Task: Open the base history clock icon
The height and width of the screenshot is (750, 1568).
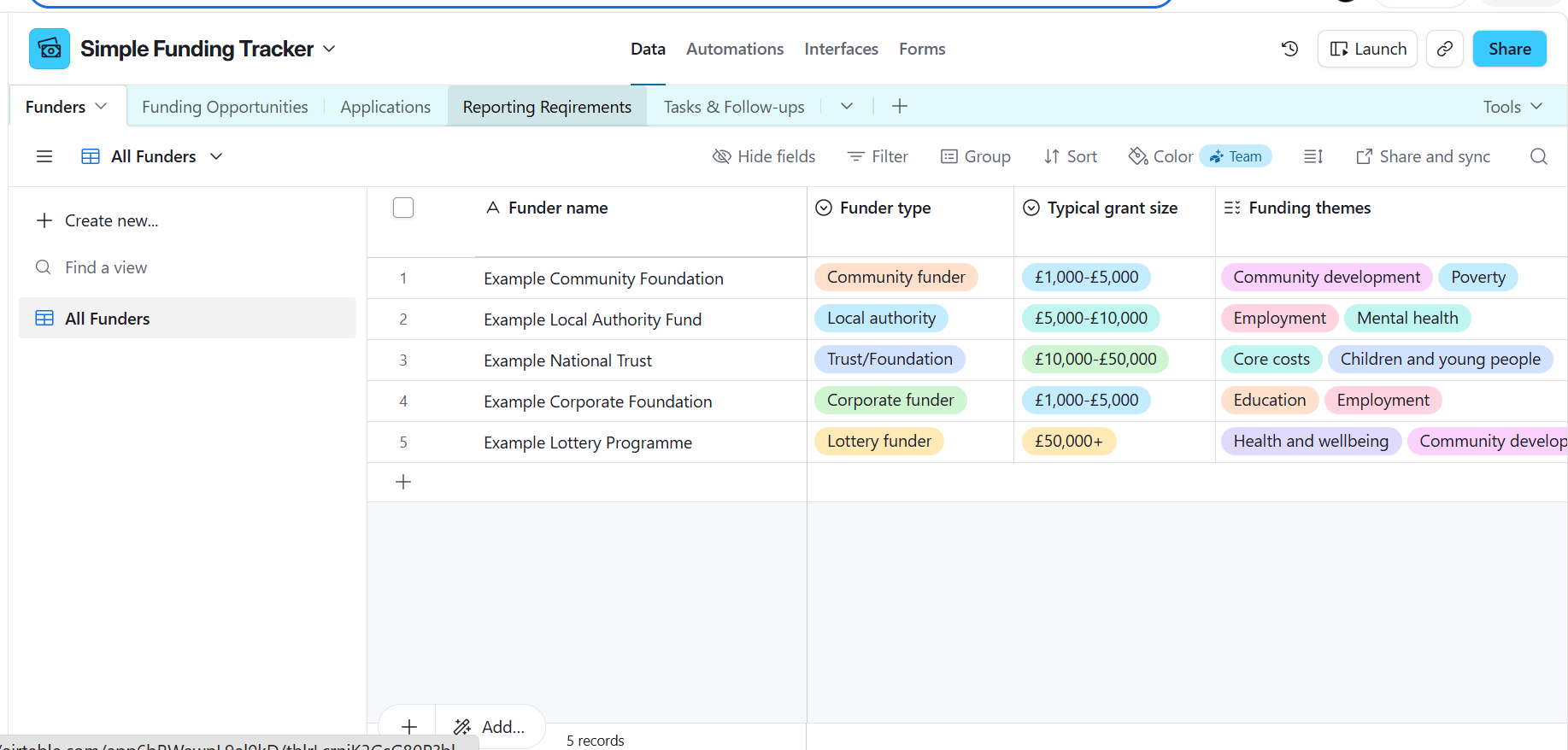Action: [x=1290, y=49]
